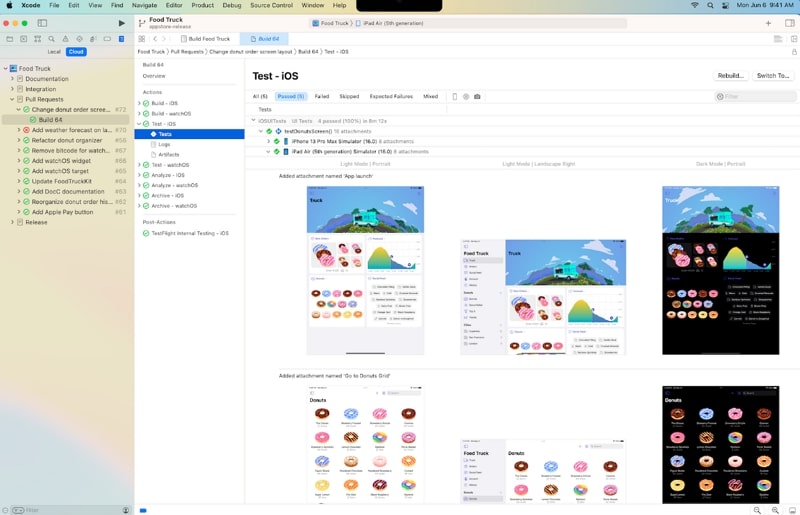The image size is (800, 515).
Task: Click the editor options lines icon beside the tab bar
Action: [778, 39]
